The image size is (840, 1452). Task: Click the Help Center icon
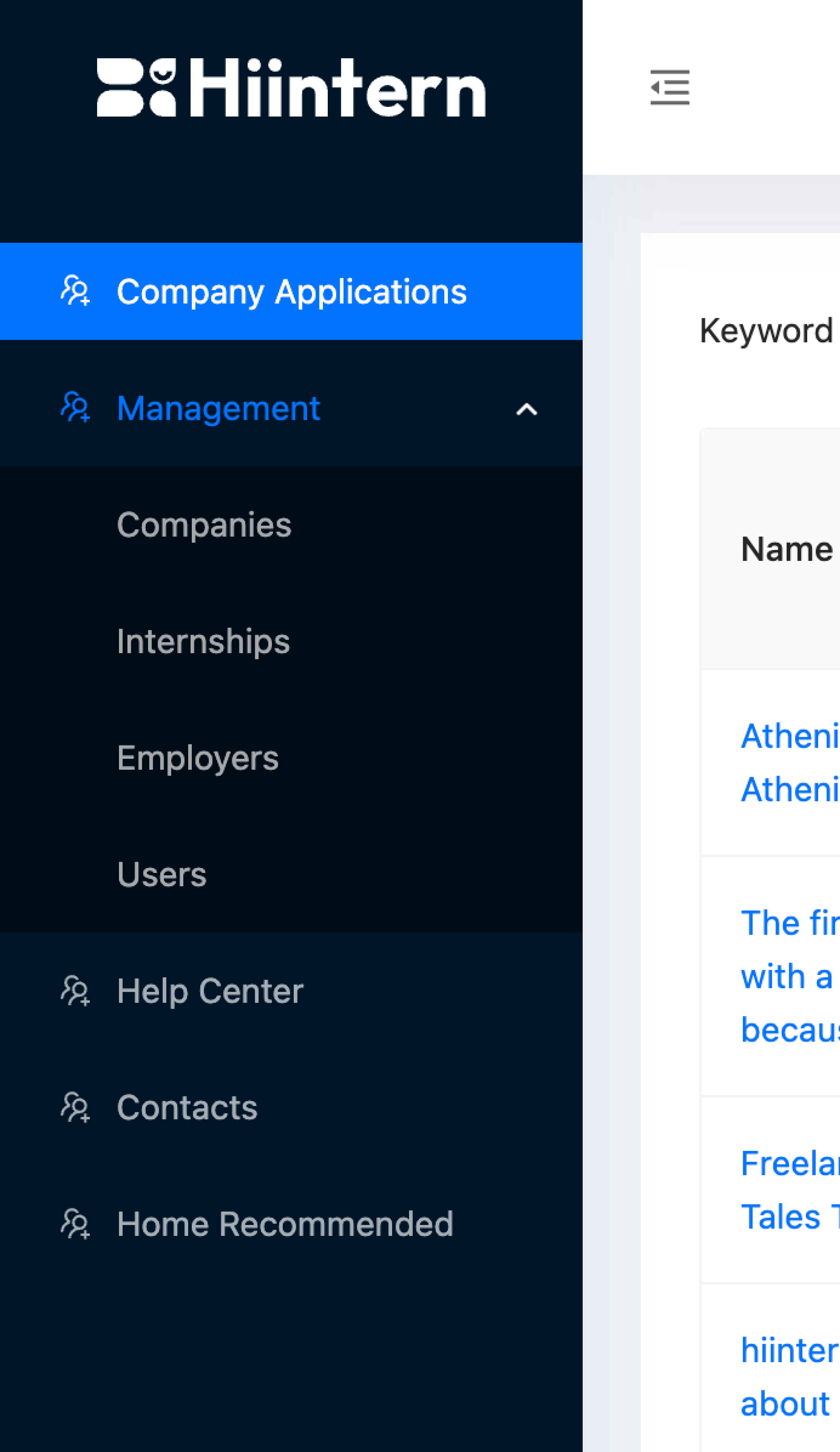[x=76, y=990]
